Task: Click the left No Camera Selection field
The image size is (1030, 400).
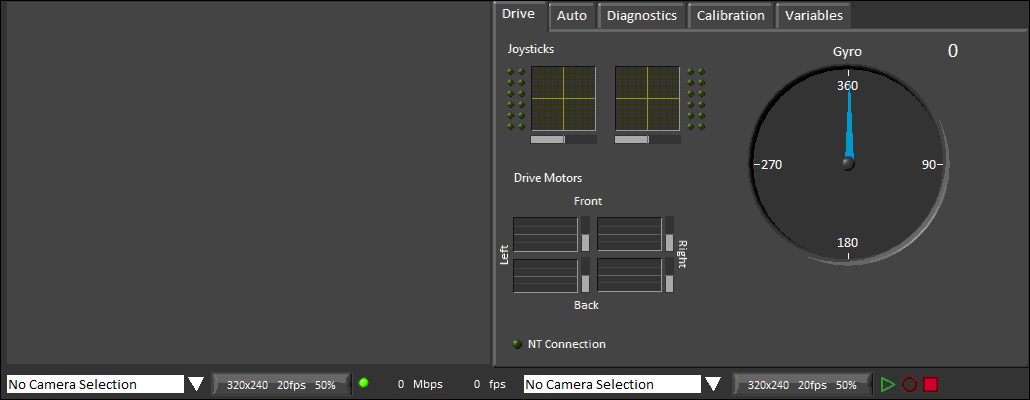Action: 95,384
